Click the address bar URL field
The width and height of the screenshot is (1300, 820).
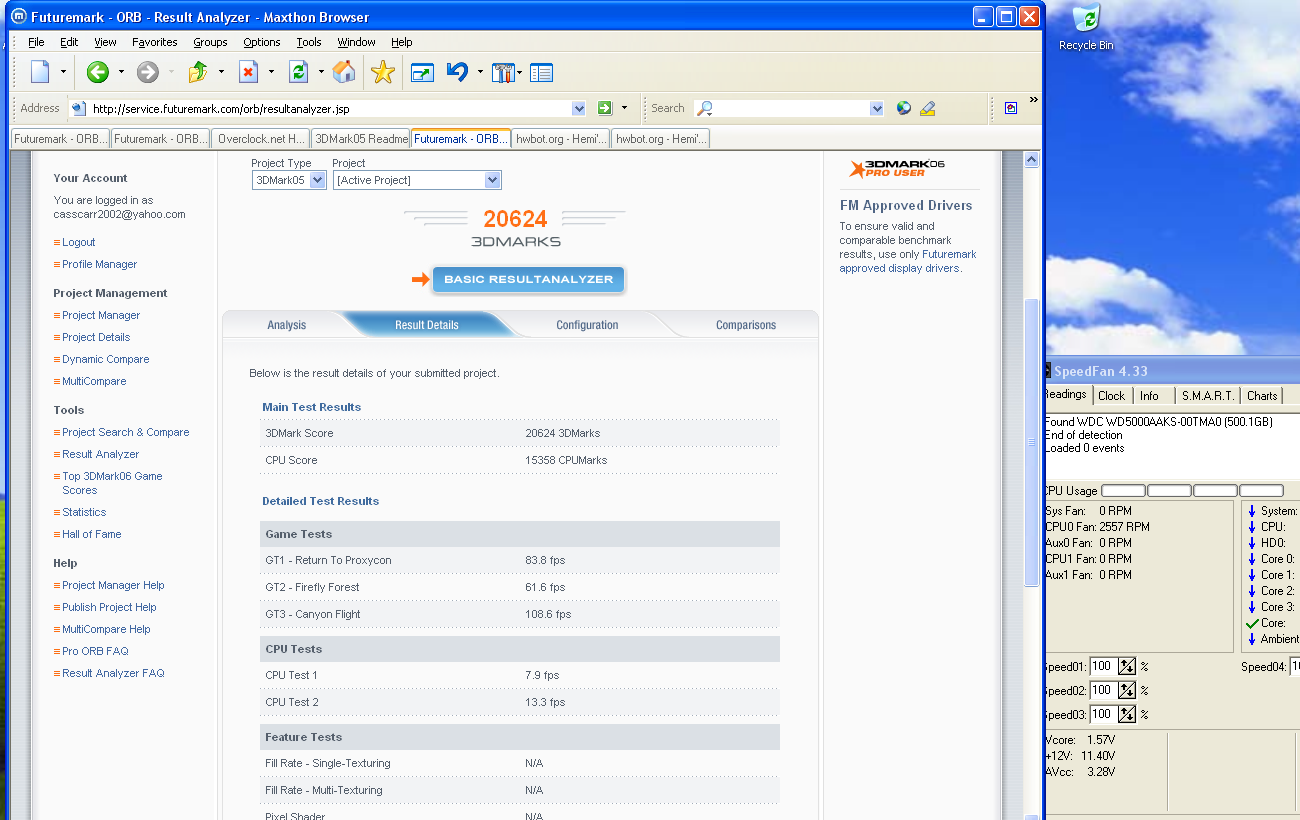pos(330,108)
